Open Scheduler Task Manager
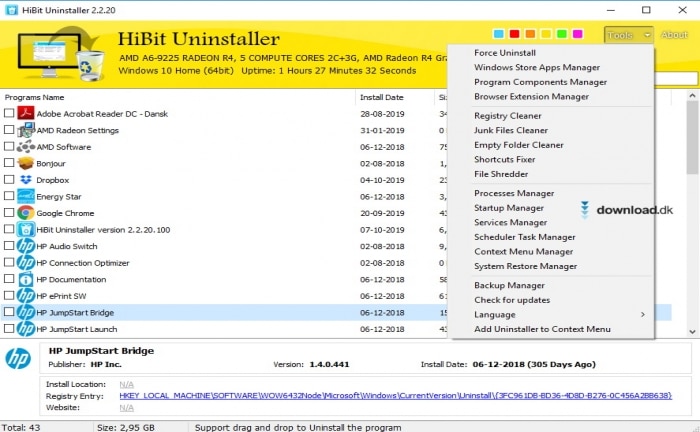The width and height of the screenshot is (700, 432). point(525,237)
